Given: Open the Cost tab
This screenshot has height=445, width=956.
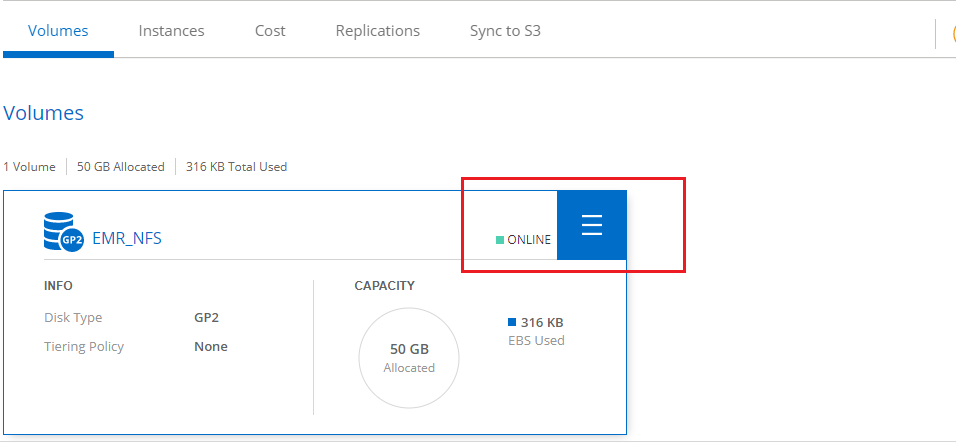Looking at the screenshot, I should pos(270,31).
